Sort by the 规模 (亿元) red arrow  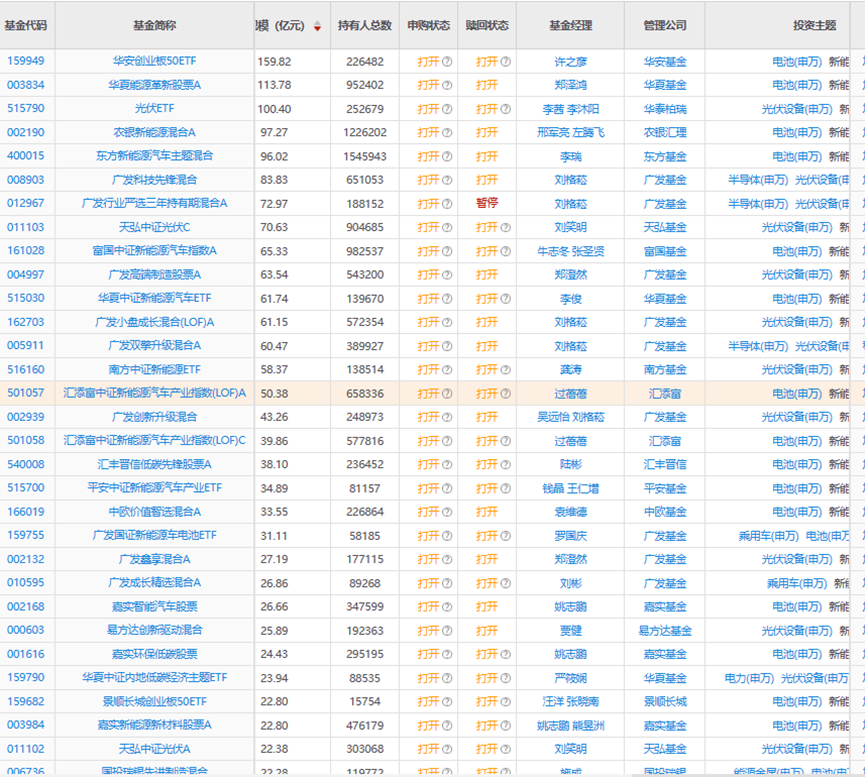[x=317, y=26]
